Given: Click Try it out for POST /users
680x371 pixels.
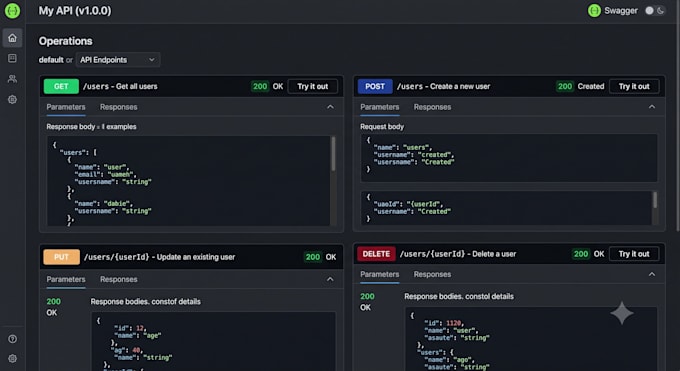Looking at the screenshot, I should tap(634, 86).
